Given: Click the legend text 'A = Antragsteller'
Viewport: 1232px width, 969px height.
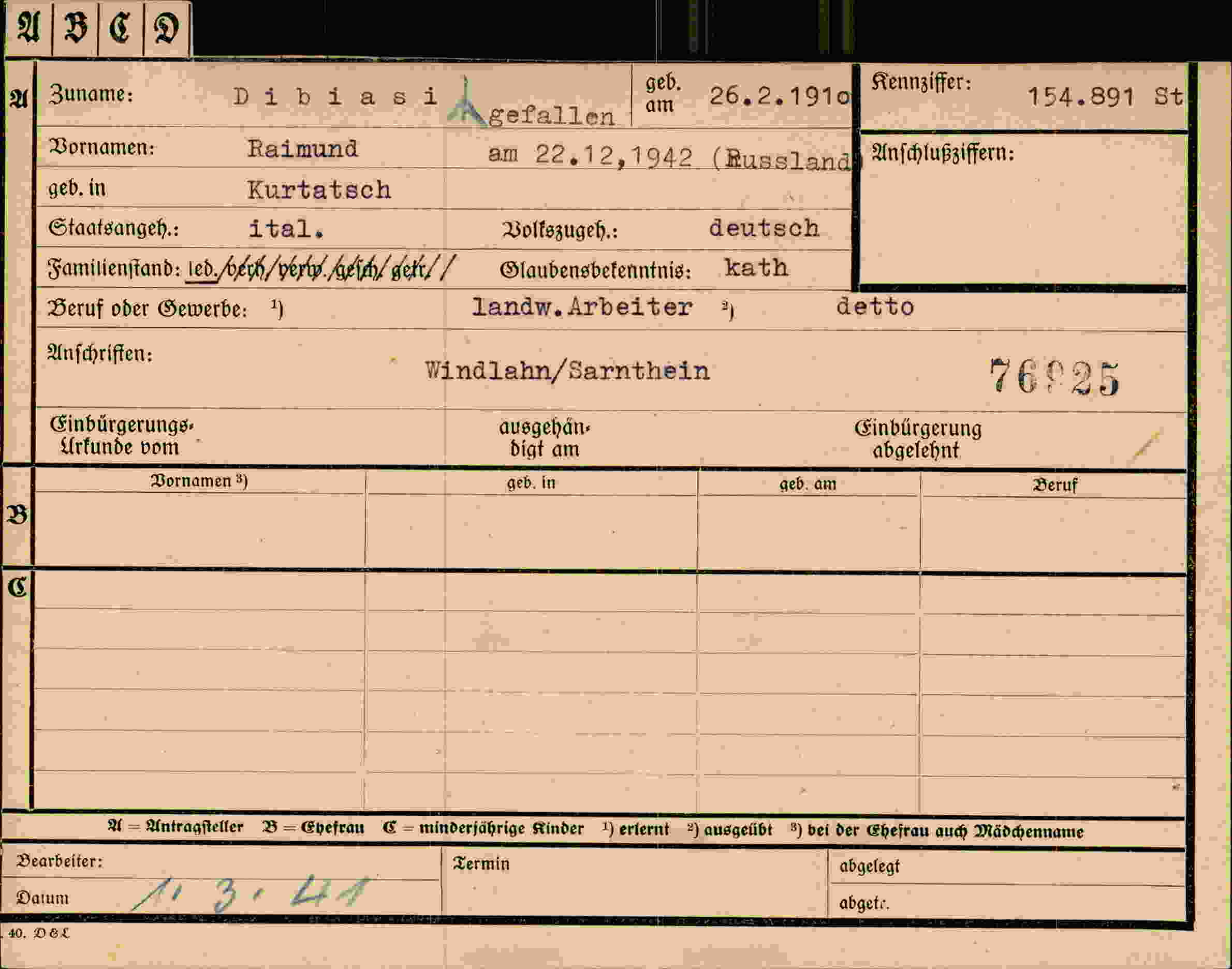Looking at the screenshot, I should [x=175, y=827].
